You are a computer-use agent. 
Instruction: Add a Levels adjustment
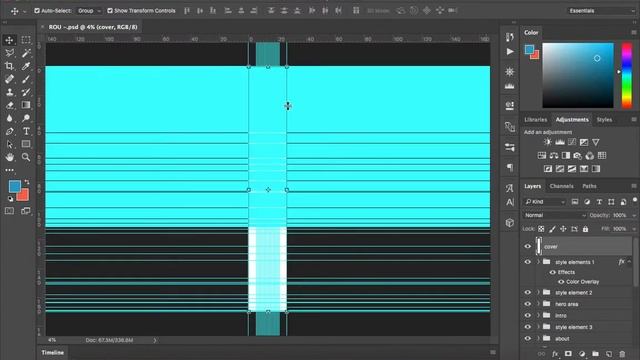point(560,142)
